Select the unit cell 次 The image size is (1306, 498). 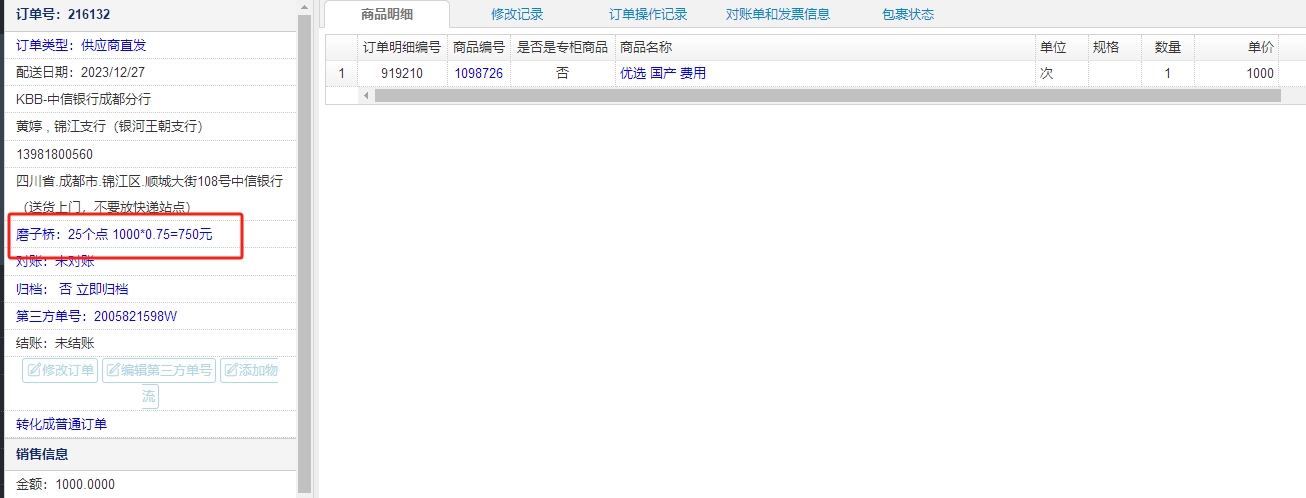[1062, 73]
